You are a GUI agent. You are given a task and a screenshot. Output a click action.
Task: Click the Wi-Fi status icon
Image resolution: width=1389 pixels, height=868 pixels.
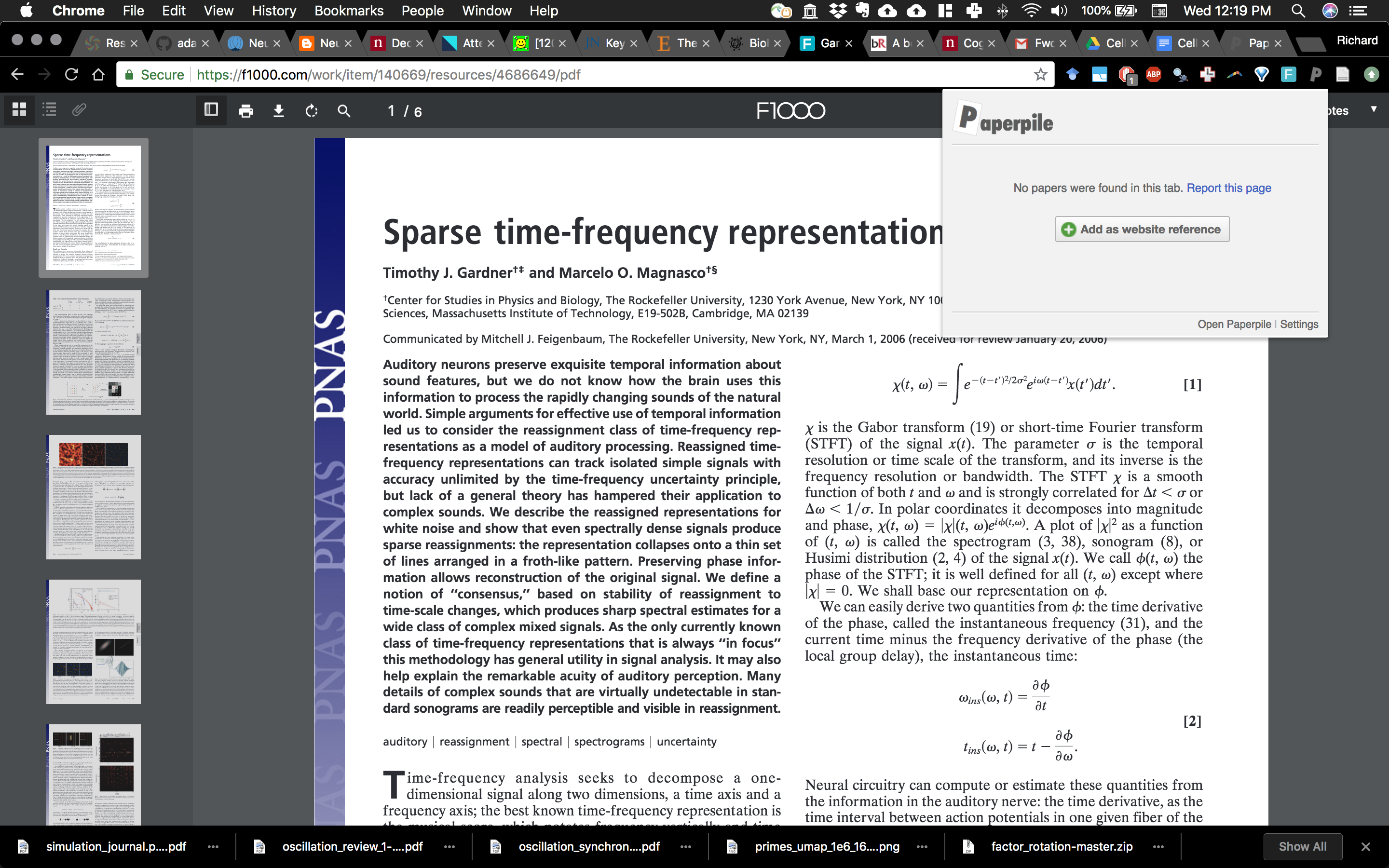coord(1031,11)
